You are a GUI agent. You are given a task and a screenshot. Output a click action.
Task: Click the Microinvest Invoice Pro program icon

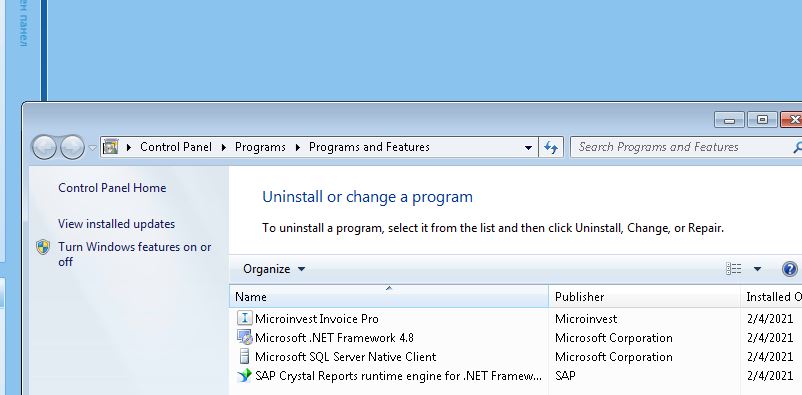(x=244, y=318)
